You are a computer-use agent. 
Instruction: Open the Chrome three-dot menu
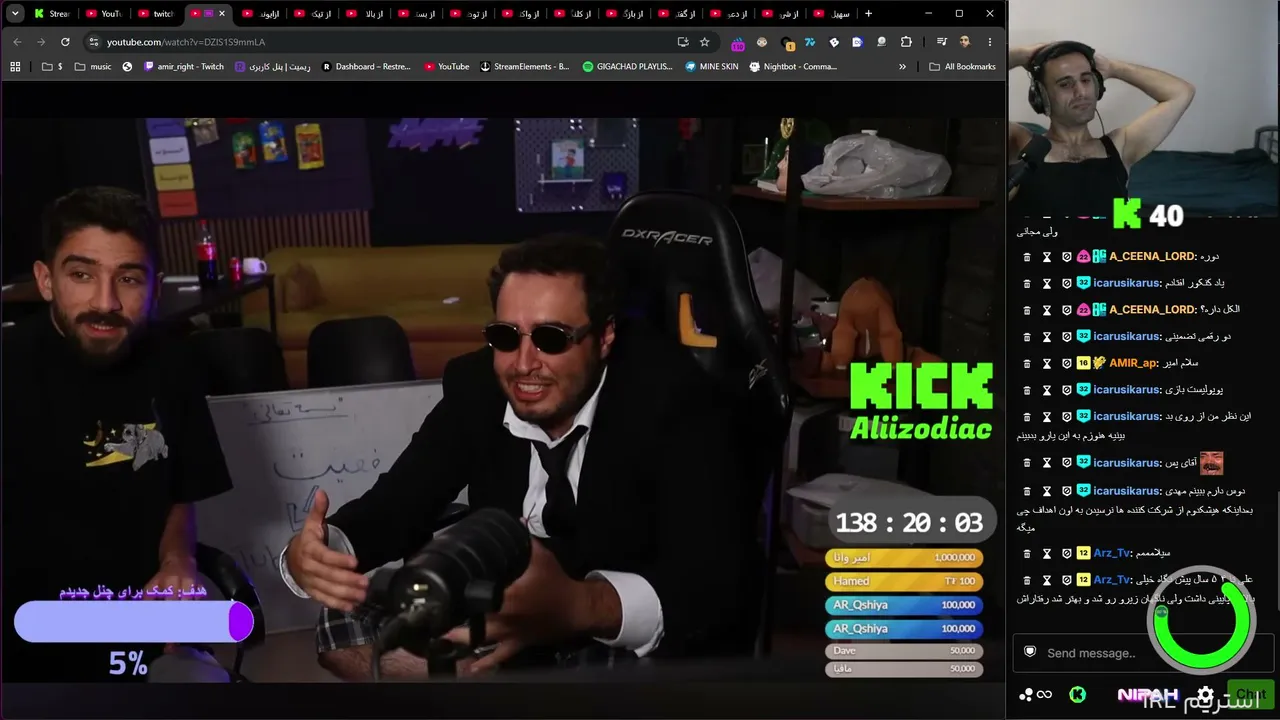pos(990,42)
